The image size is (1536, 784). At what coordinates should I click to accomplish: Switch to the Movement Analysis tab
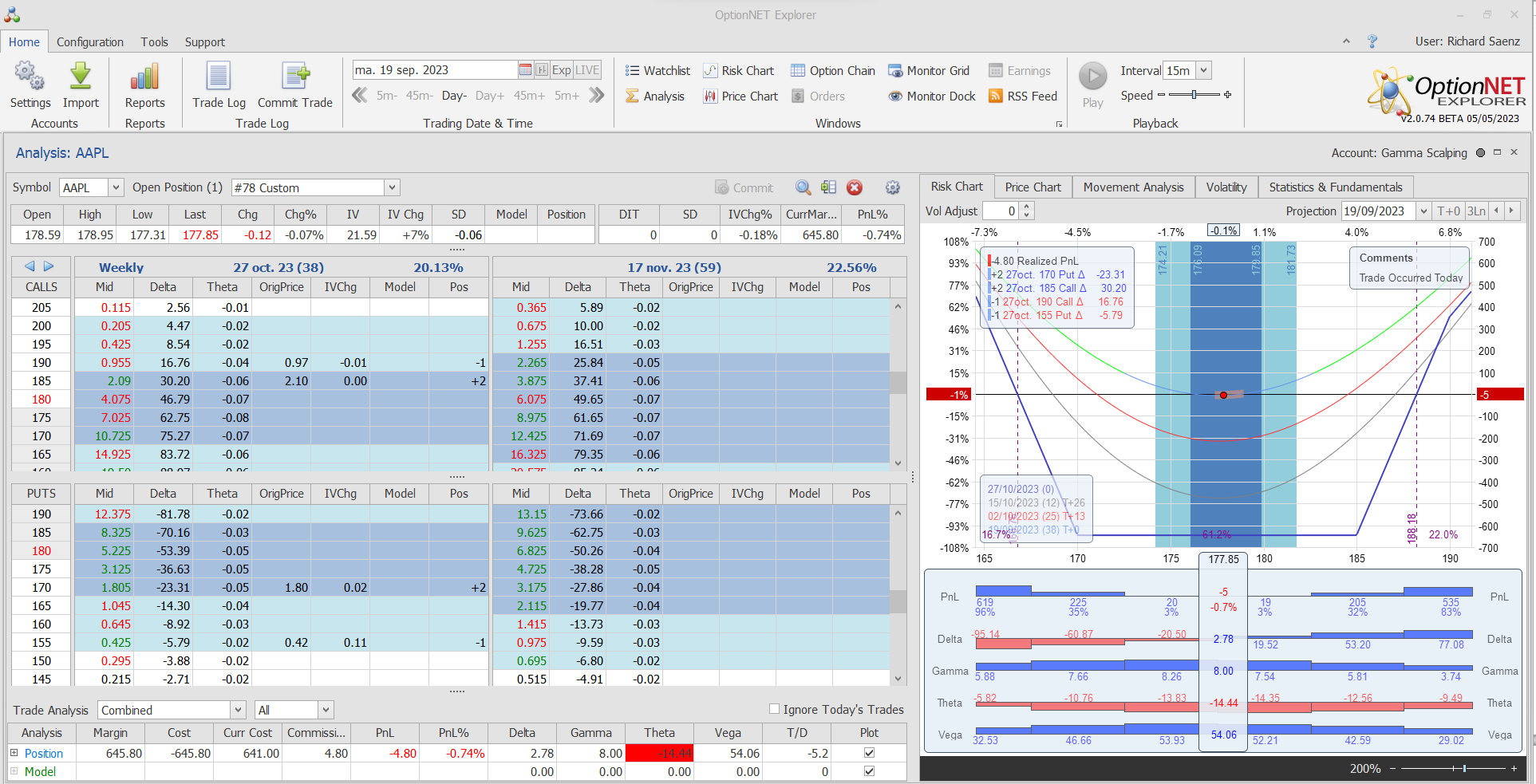click(1133, 187)
